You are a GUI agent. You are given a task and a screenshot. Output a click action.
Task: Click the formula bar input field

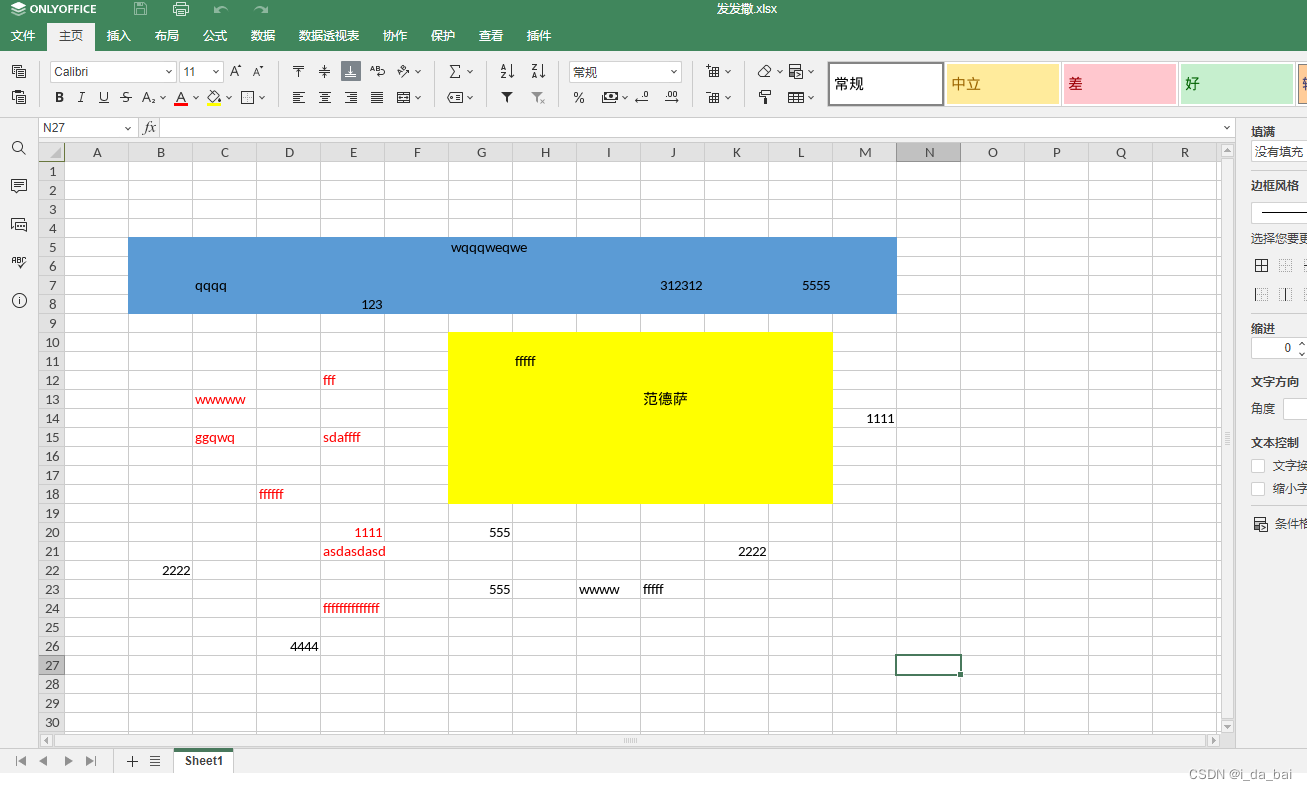690,128
